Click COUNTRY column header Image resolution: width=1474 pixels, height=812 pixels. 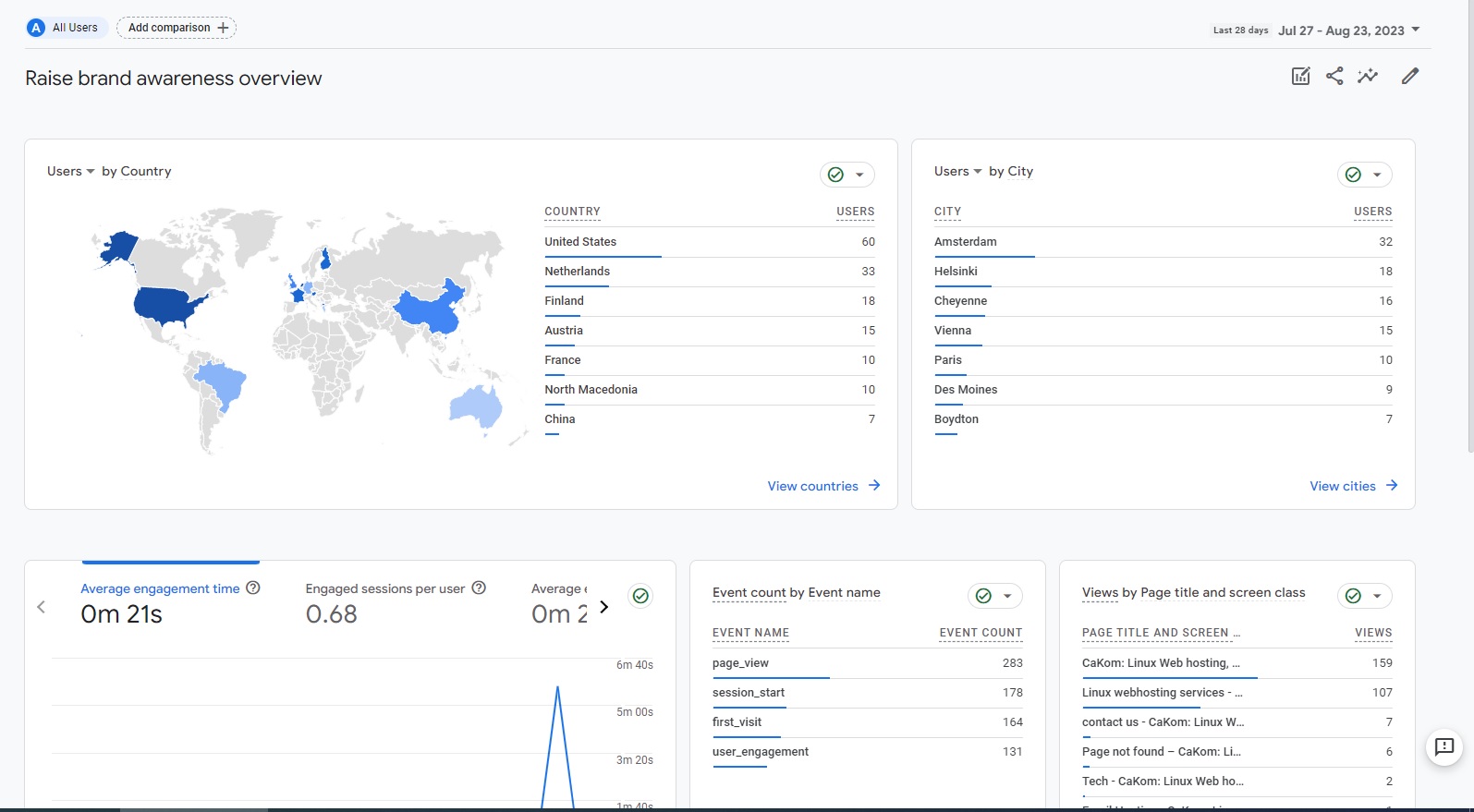click(x=572, y=212)
